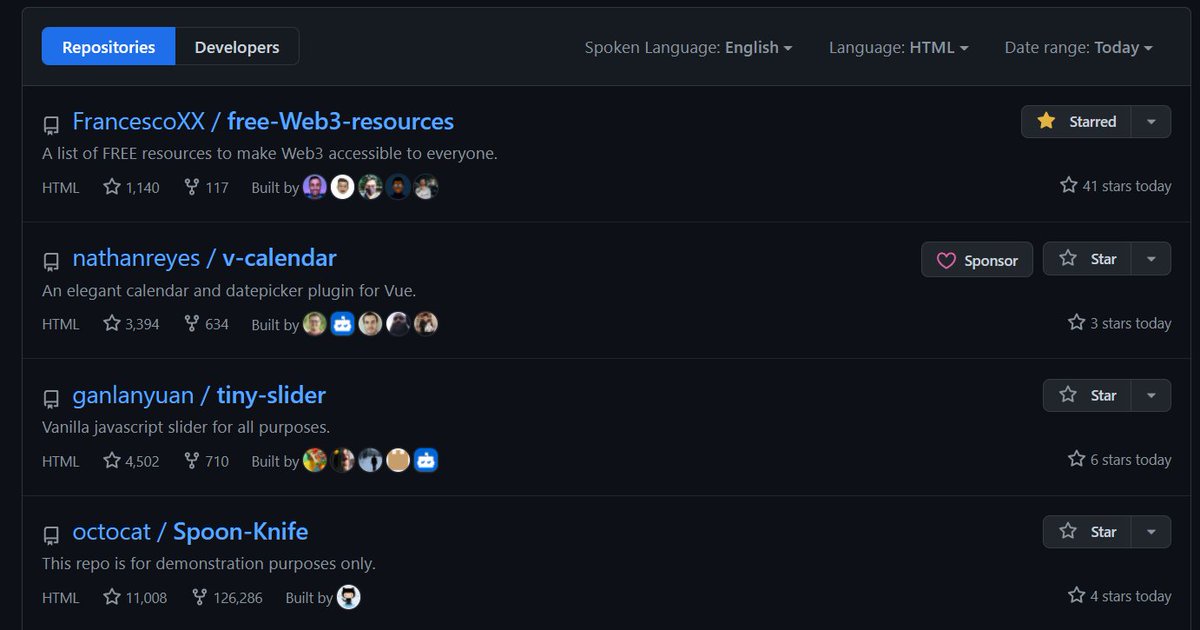The width and height of the screenshot is (1200, 630).
Task: View 710 forks of tiny-slider
Action: (x=206, y=461)
